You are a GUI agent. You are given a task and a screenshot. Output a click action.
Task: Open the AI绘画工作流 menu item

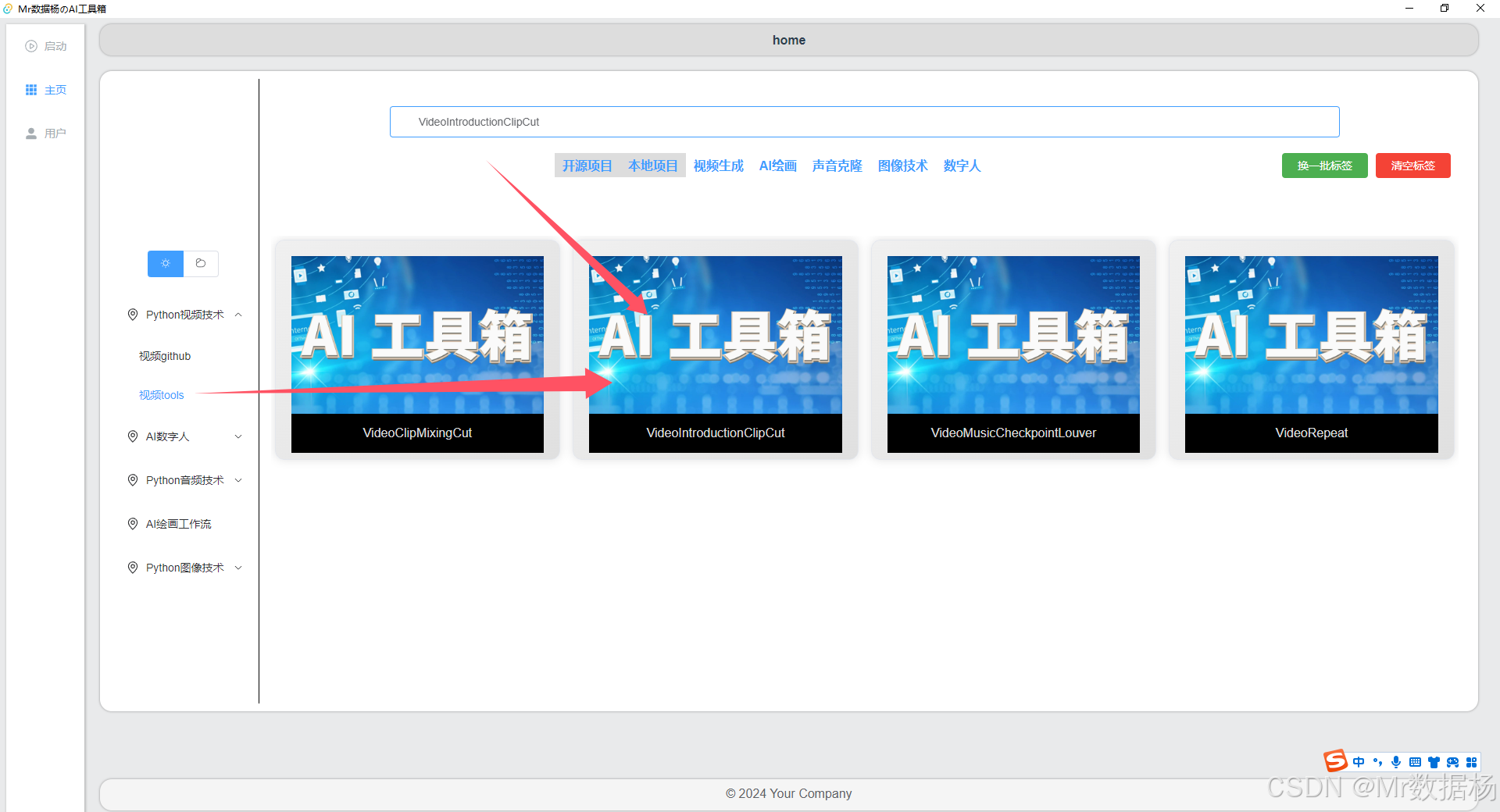pyautogui.click(x=179, y=524)
